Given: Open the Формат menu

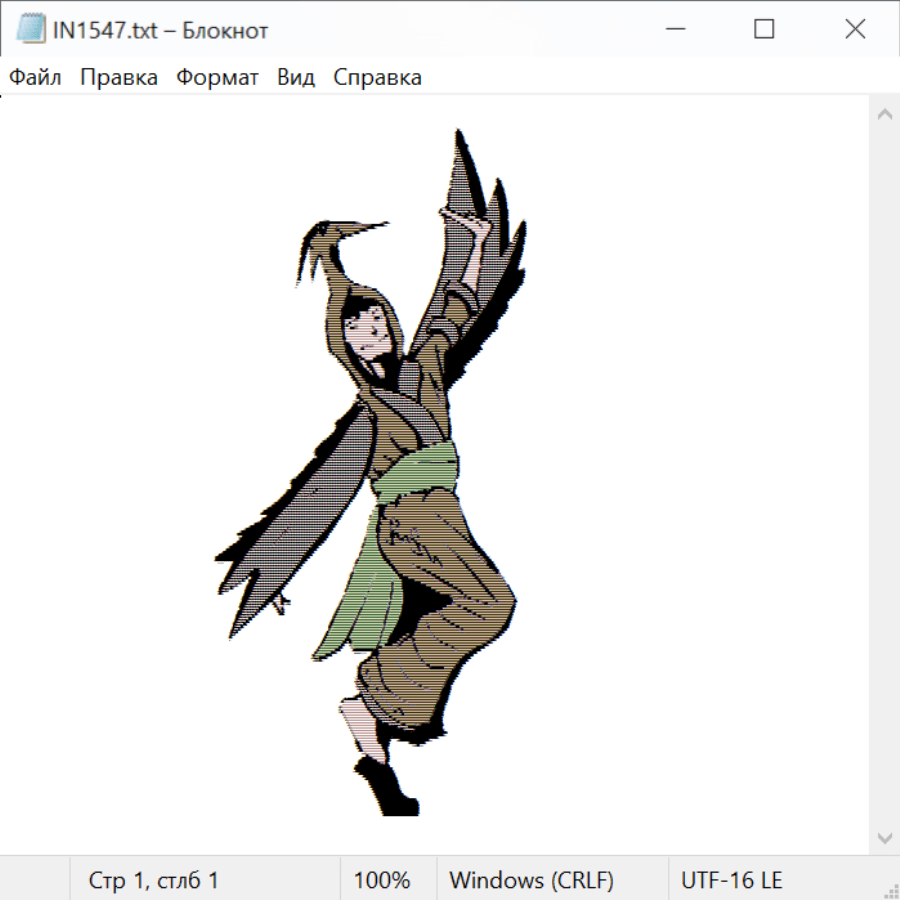Looking at the screenshot, I should (x=217, y=78).
